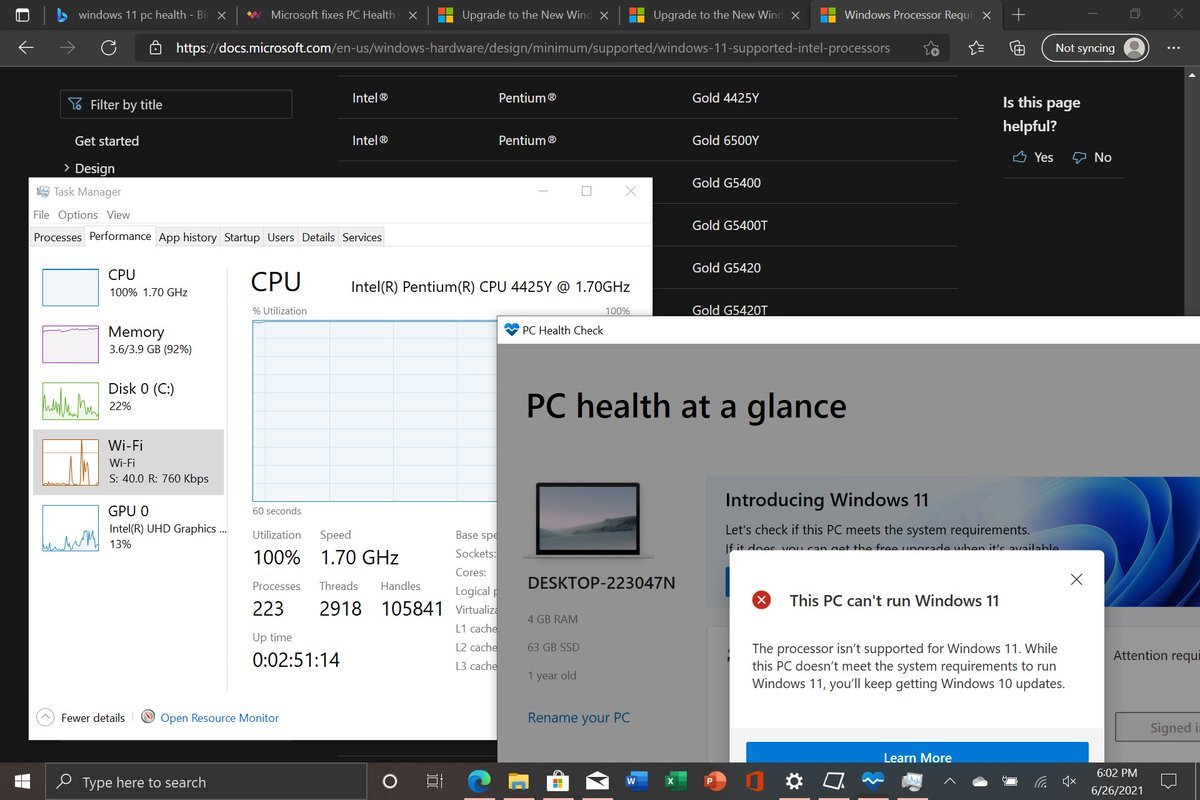Screen dimensions: 1200x800
Task: Launch Excel from taskbar
Action: tap(675, 781)
